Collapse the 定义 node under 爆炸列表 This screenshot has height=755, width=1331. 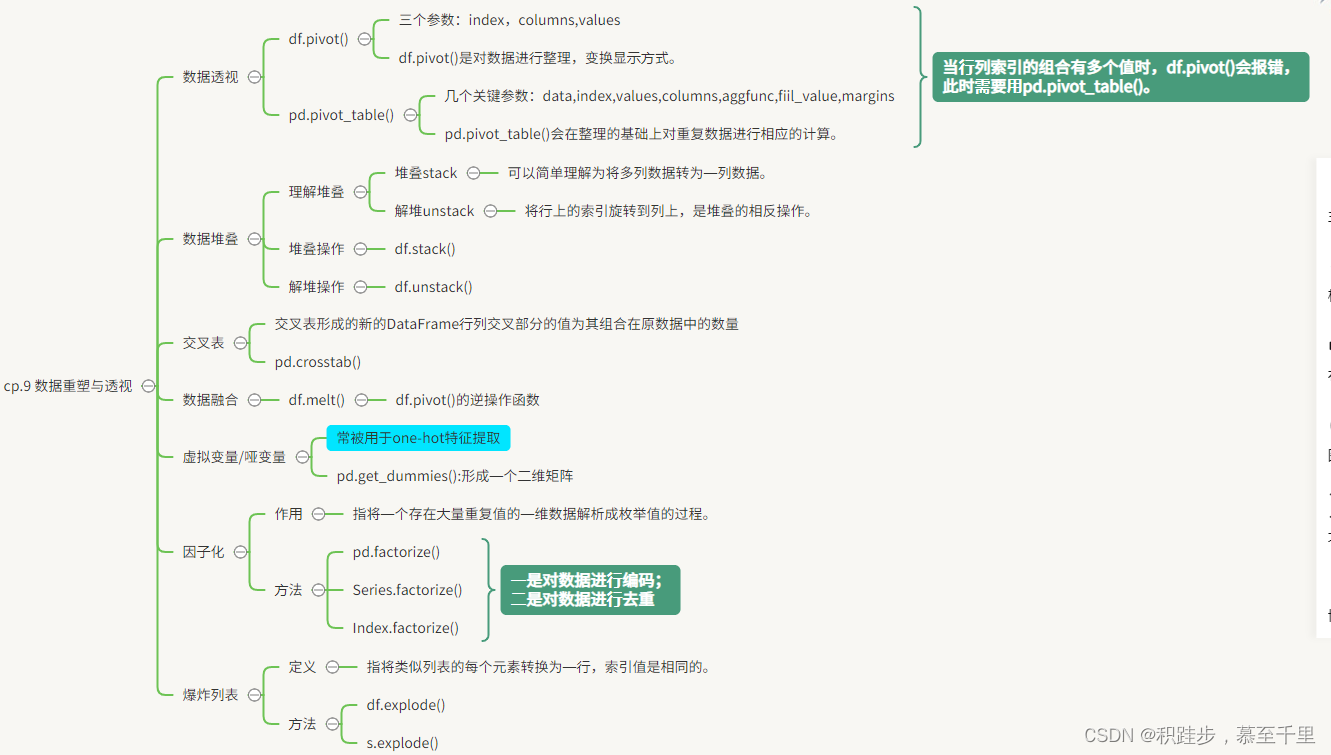point(332,667)
